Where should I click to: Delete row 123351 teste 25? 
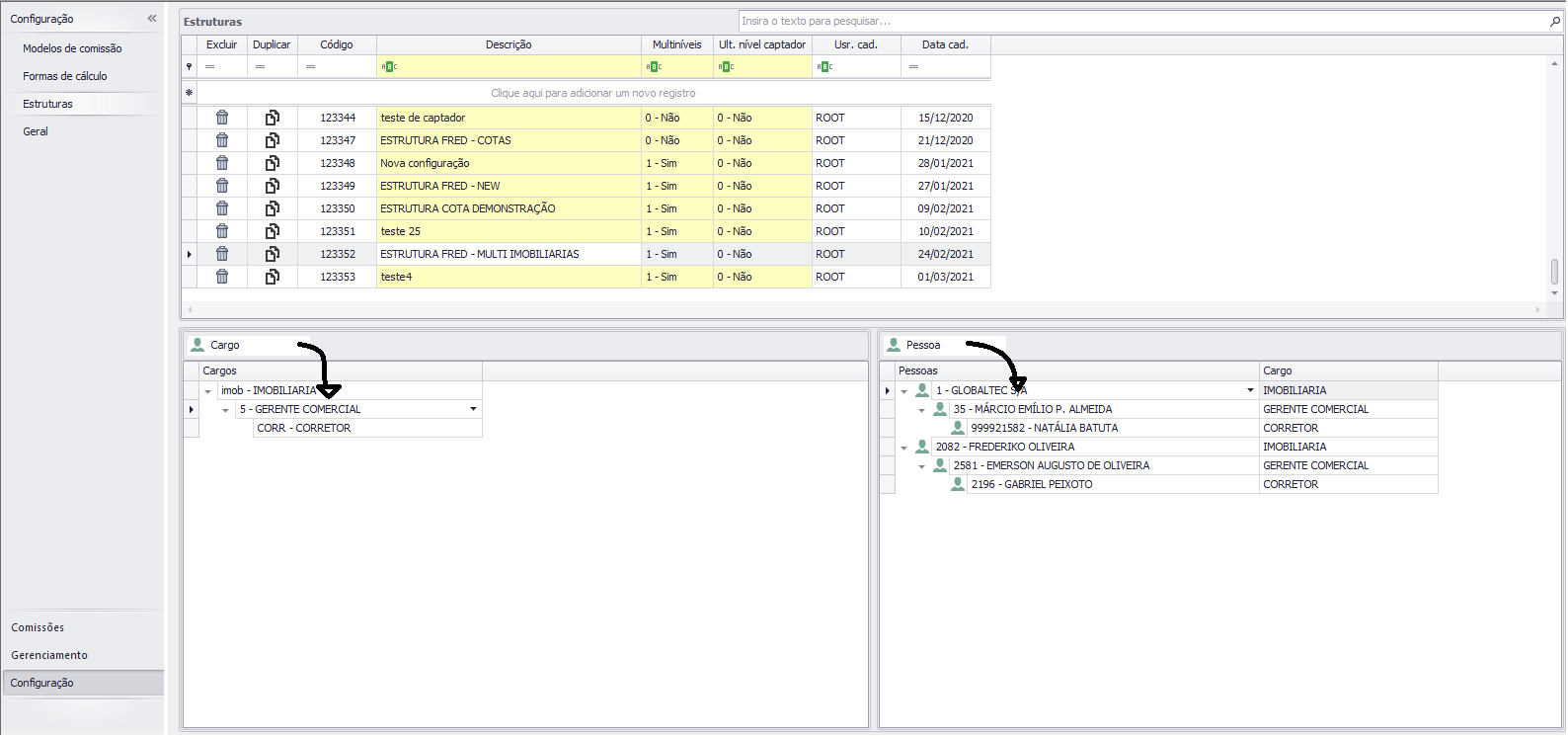click(222, 231)
